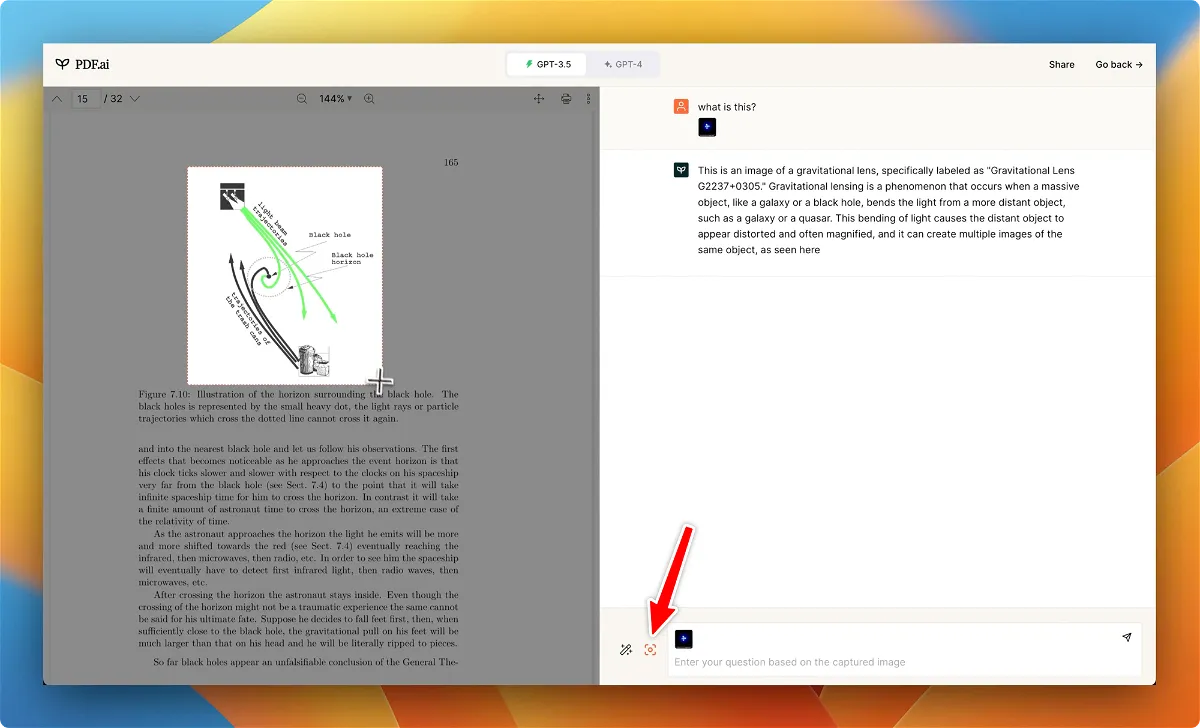Screen dimensions: 1200x728
Task: Go to previous page with up chevron
Action: 57,99
